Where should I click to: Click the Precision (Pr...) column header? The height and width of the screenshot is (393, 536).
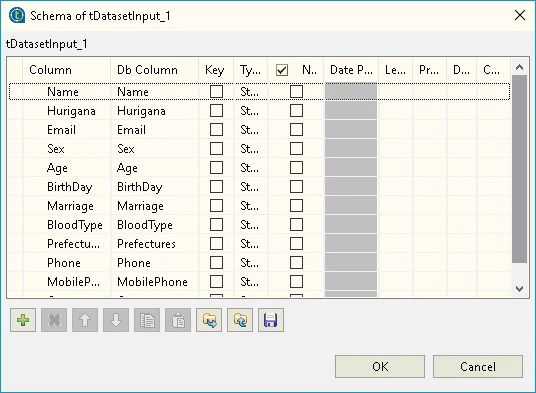pos(429,70)
